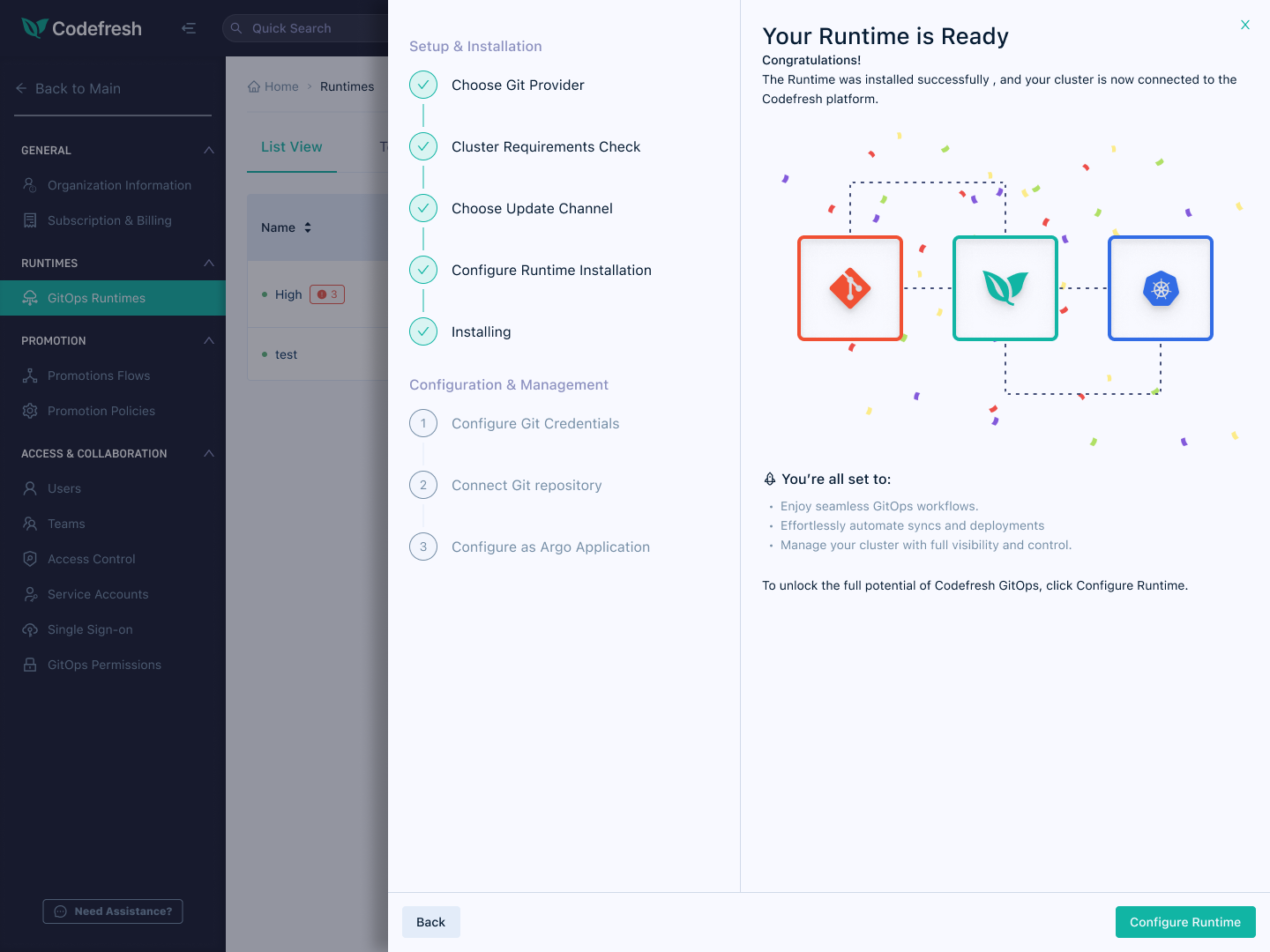The image size is (1270, 952).
Task: Click the Configure Runtime Installation step label
Action: pos(551,270)
